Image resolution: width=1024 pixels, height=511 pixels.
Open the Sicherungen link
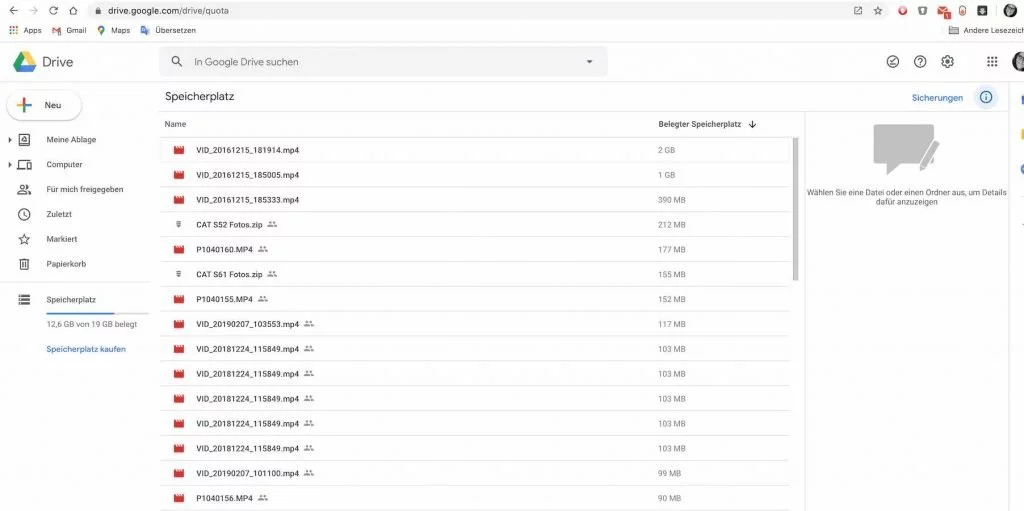click(x=937, y=97)
